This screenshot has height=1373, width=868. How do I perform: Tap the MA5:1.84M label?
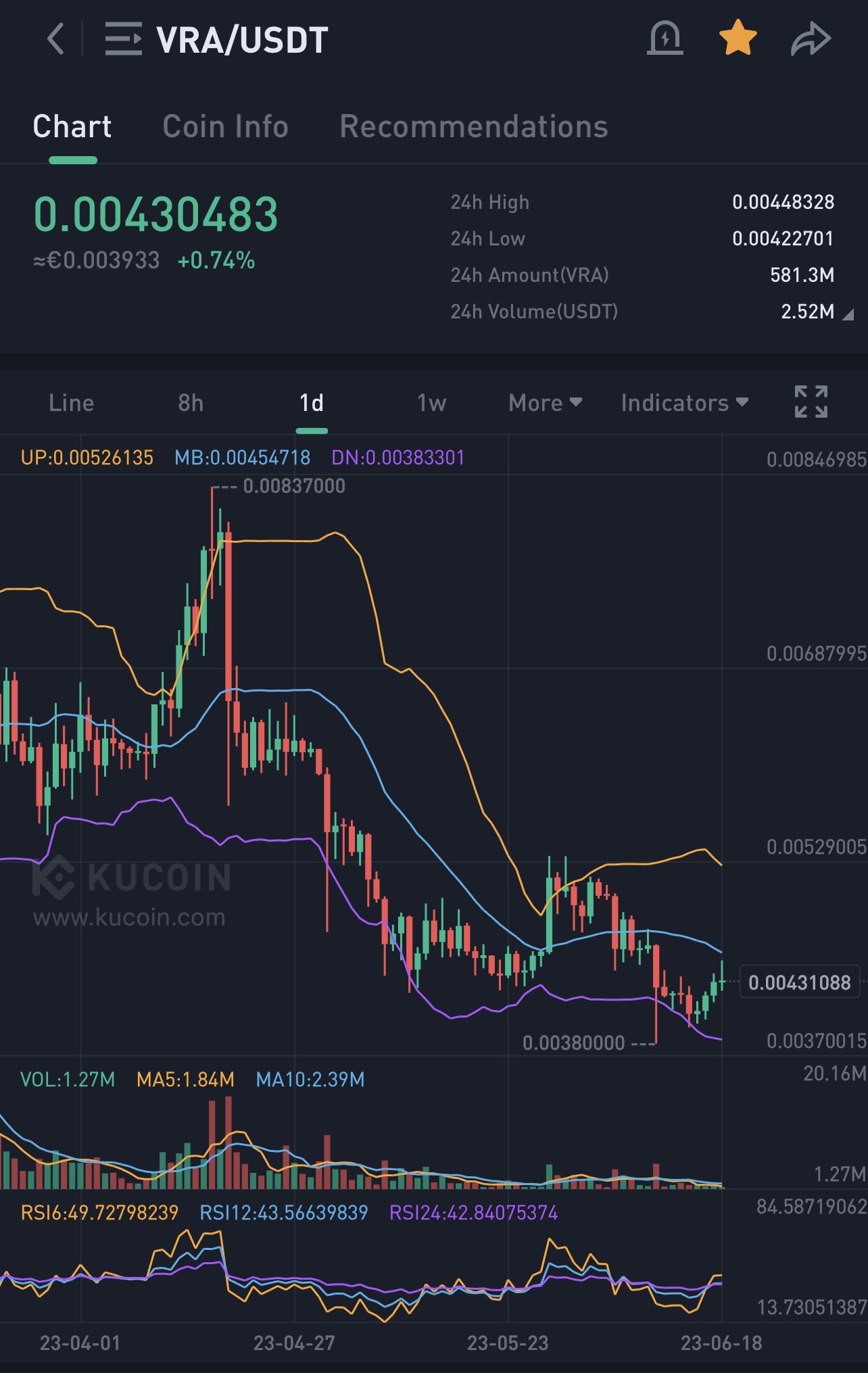click(185, 1080)
